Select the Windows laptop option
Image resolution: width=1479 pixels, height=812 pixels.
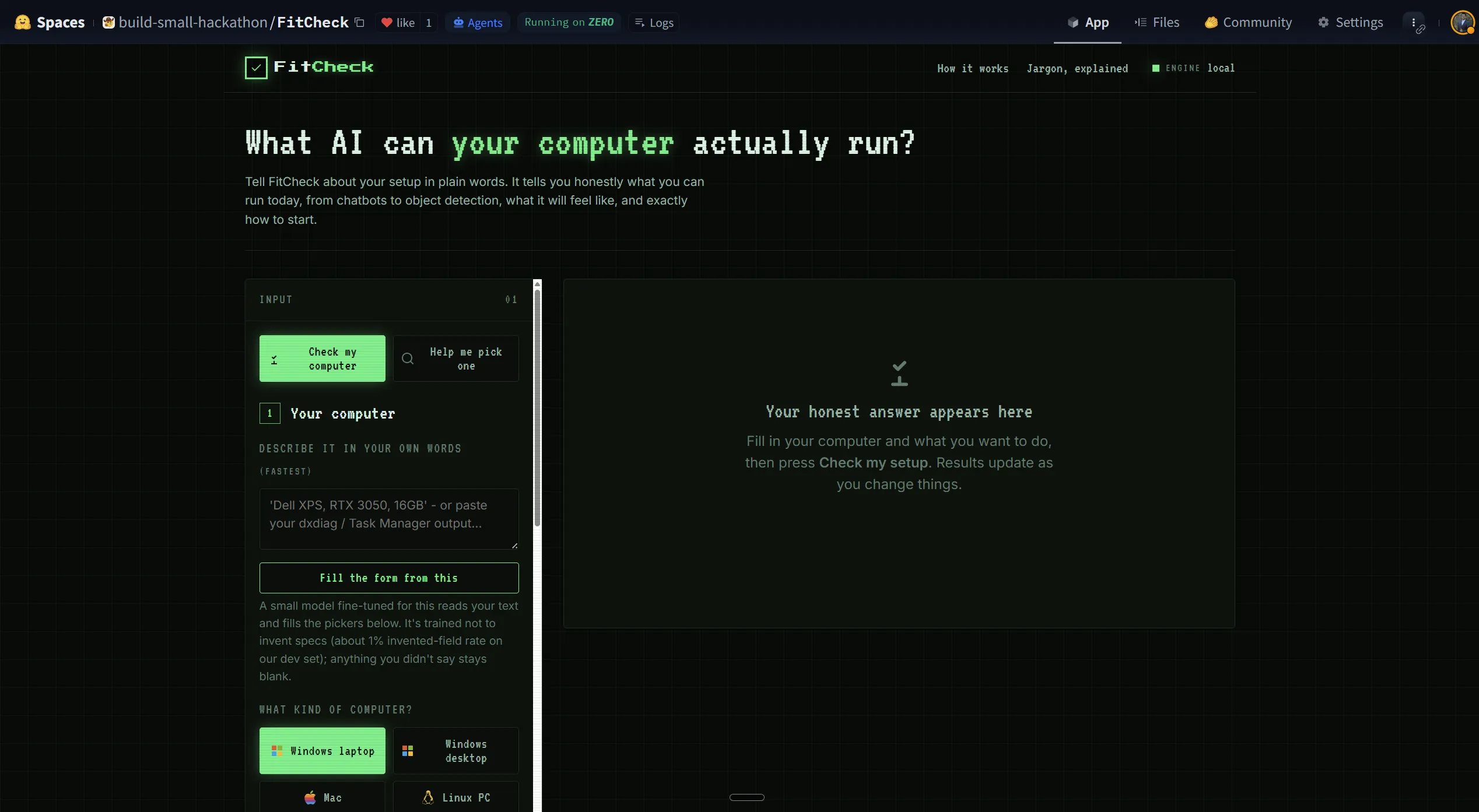(x=323, y=751)
